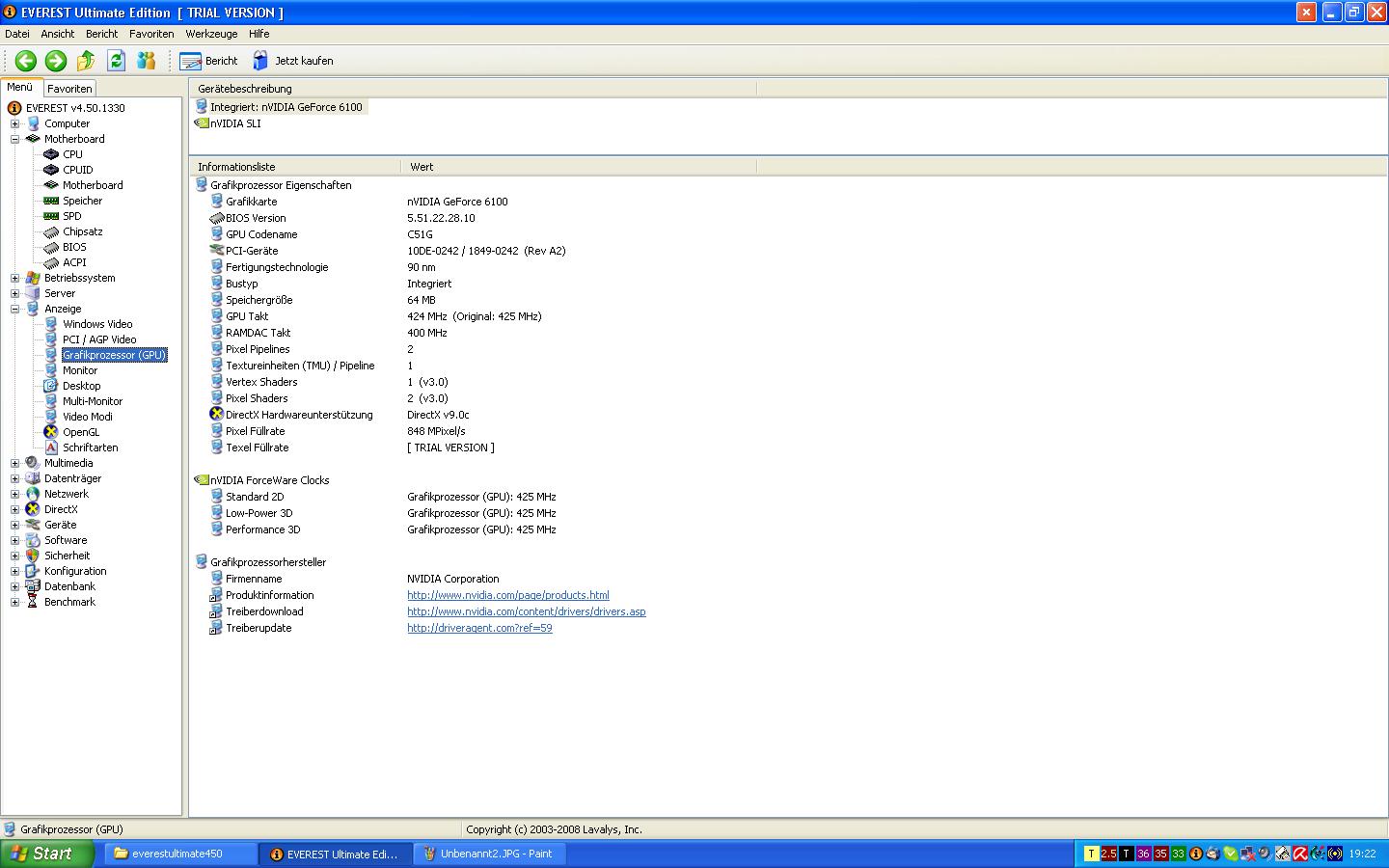Click the Informationsliste column header
The width and height of the screenshot is (1389, 868).
point(295,167)
